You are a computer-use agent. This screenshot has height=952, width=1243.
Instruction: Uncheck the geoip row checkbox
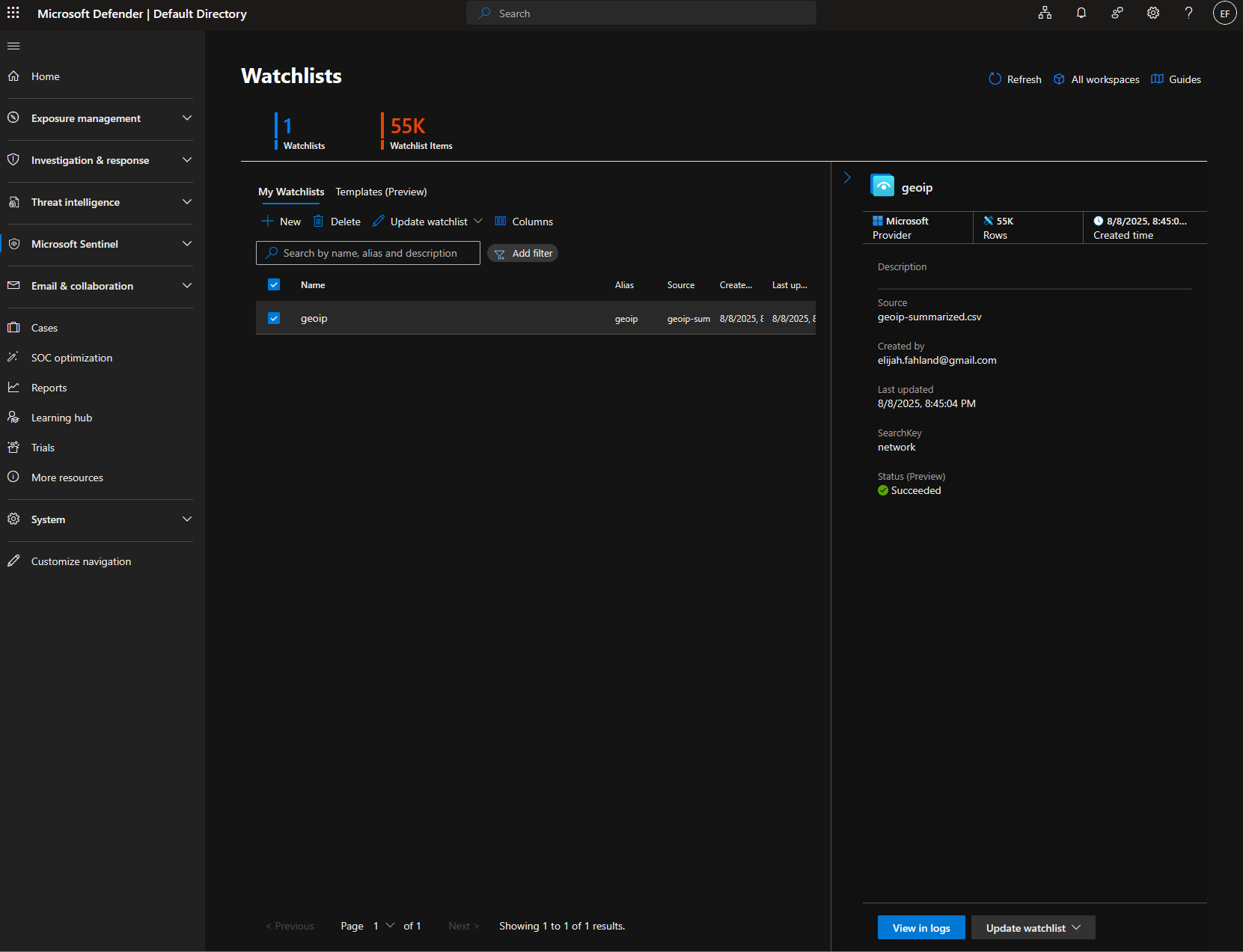274,318
